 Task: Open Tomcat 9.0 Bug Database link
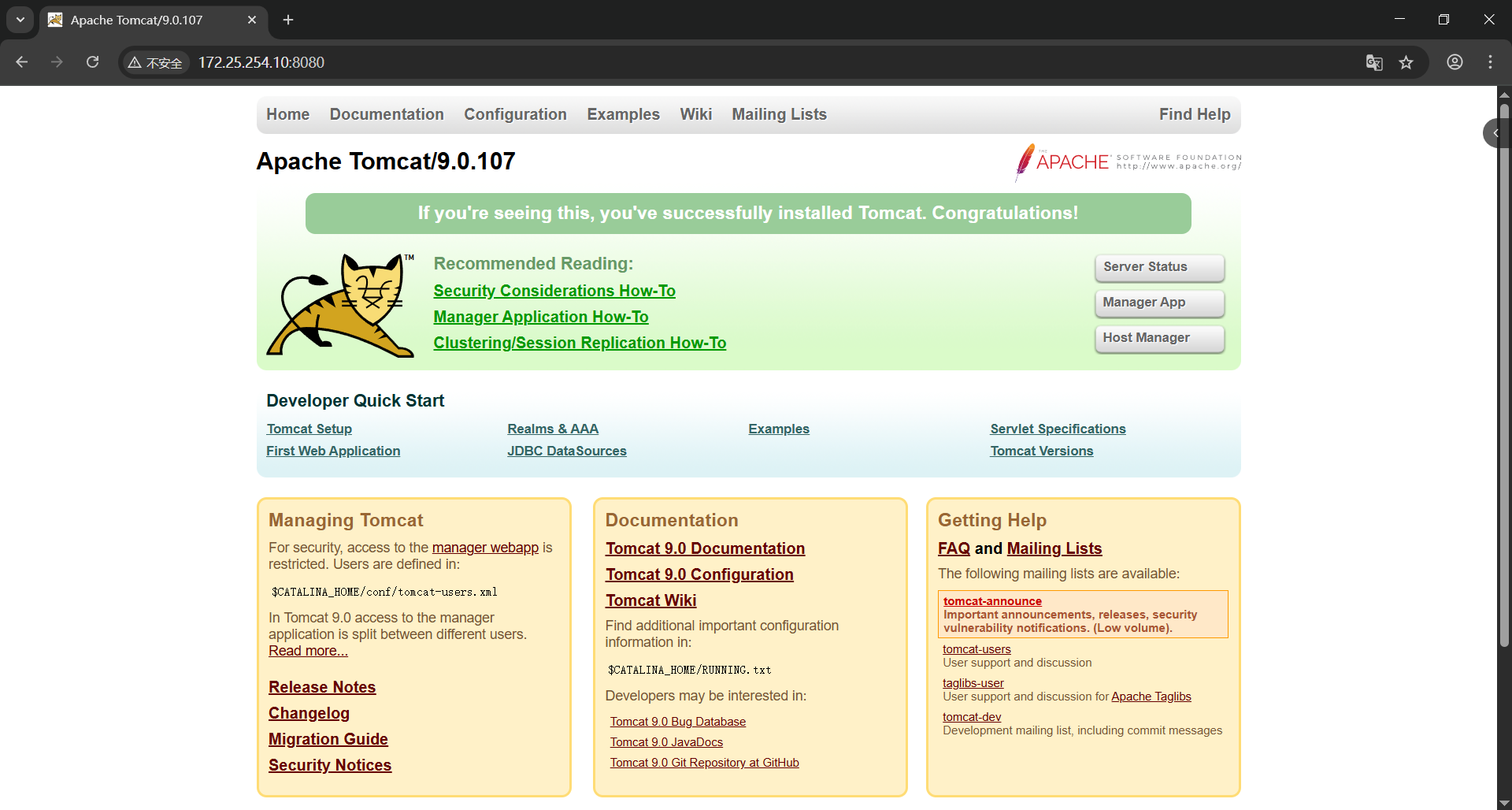[x=678, y=722]
